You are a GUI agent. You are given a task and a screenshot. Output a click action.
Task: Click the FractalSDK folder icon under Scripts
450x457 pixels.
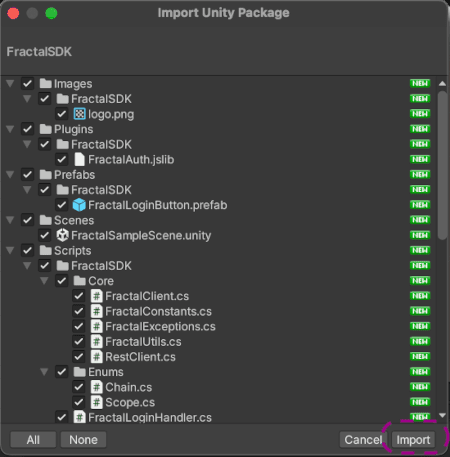pos(63,266)
